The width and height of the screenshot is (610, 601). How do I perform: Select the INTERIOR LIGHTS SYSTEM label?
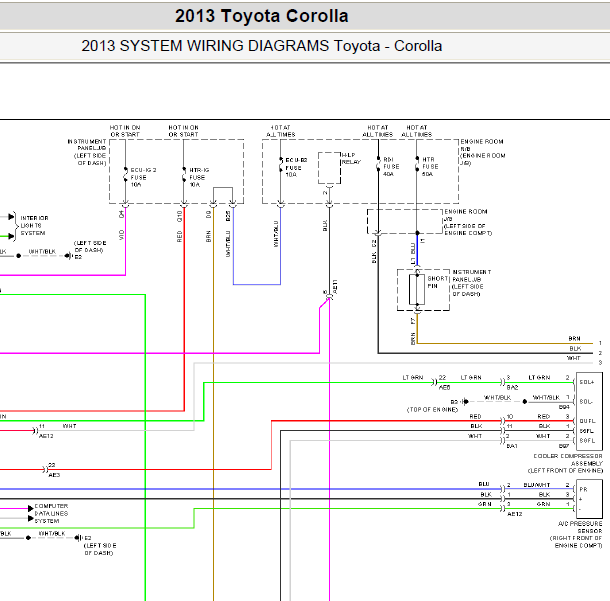34,226
